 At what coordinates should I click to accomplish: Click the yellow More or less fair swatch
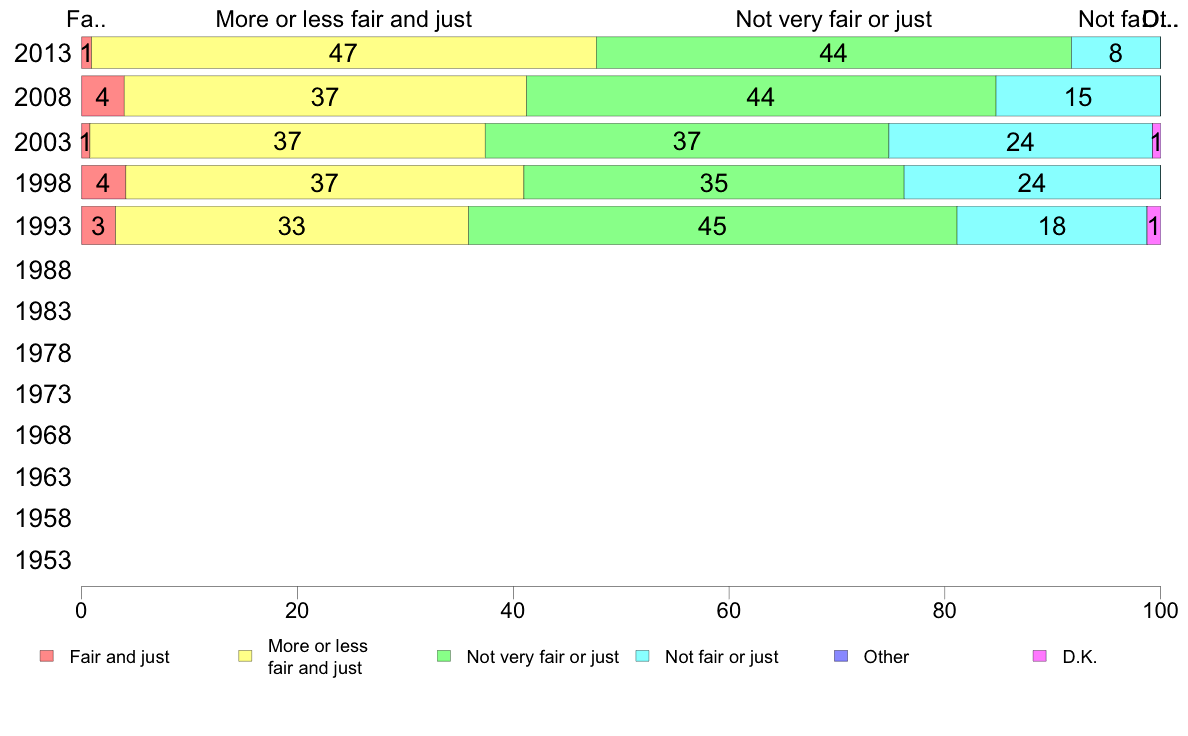[245, 656]
